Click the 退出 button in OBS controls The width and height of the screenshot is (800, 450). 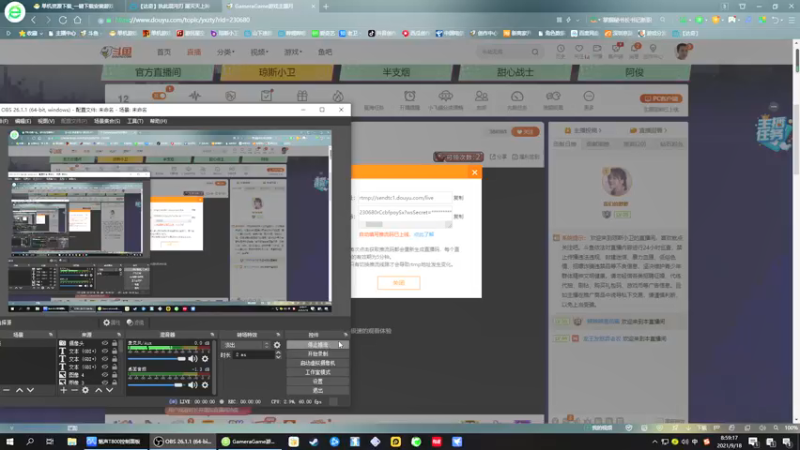coord(317,391)
